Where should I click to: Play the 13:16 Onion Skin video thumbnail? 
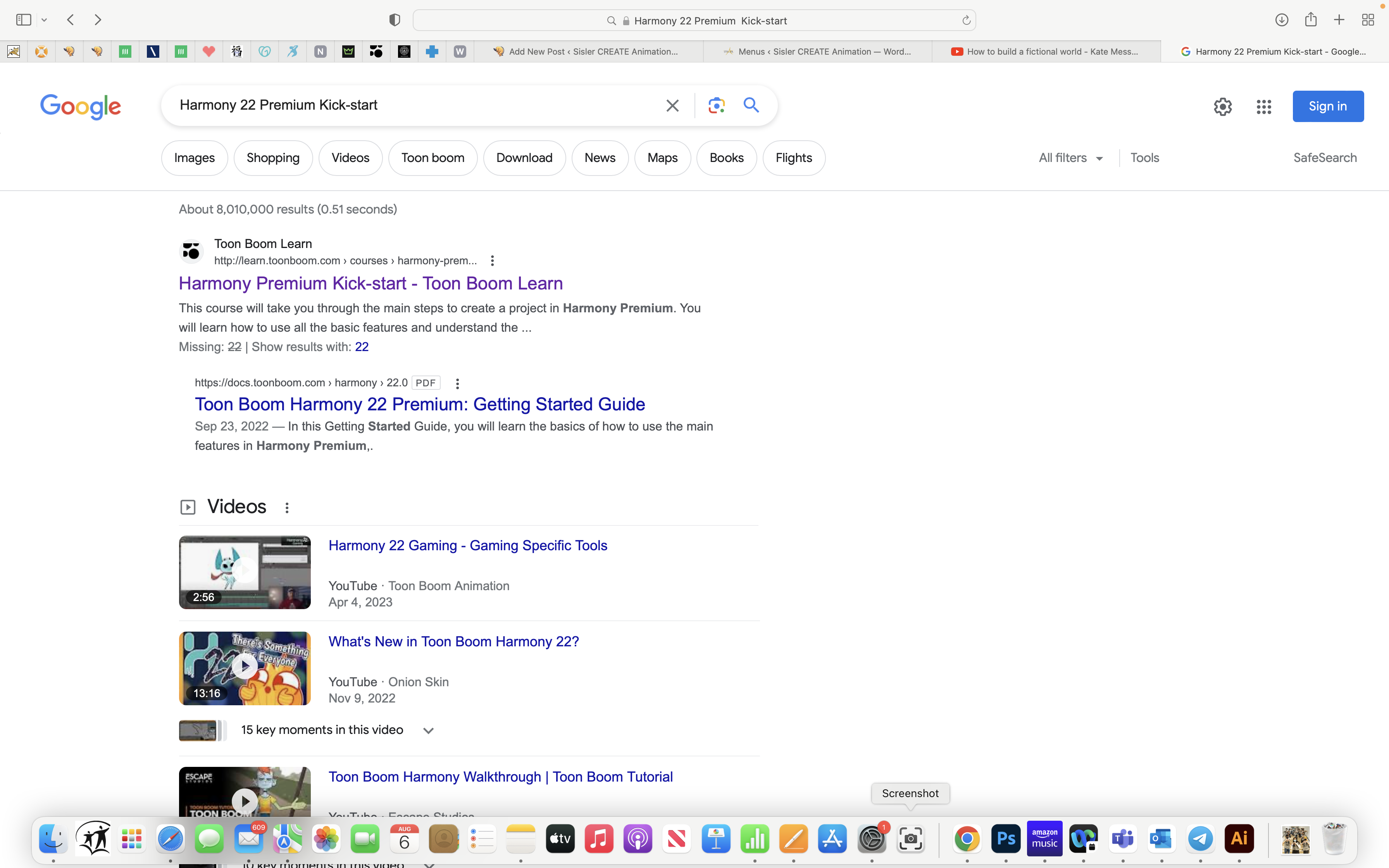[245, 668]
